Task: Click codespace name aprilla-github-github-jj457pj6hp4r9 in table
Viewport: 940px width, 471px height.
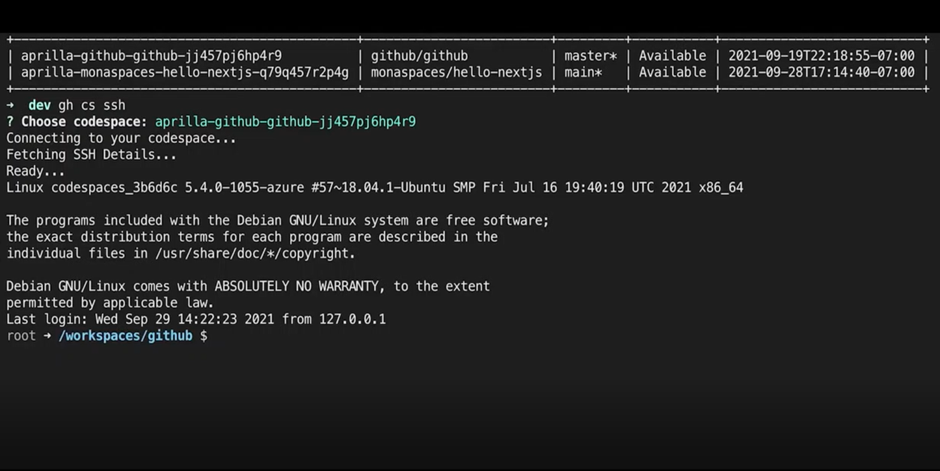Action: [x=151, y=56]
